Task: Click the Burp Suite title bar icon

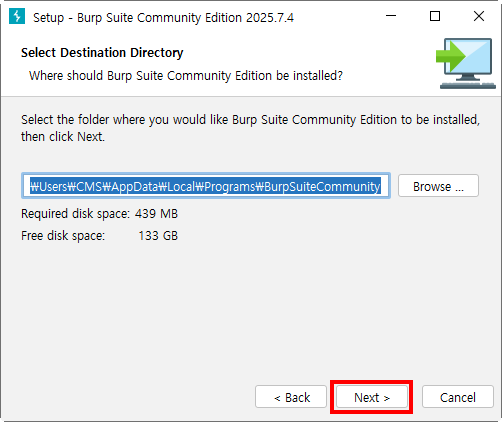Action: pos(17,16)
